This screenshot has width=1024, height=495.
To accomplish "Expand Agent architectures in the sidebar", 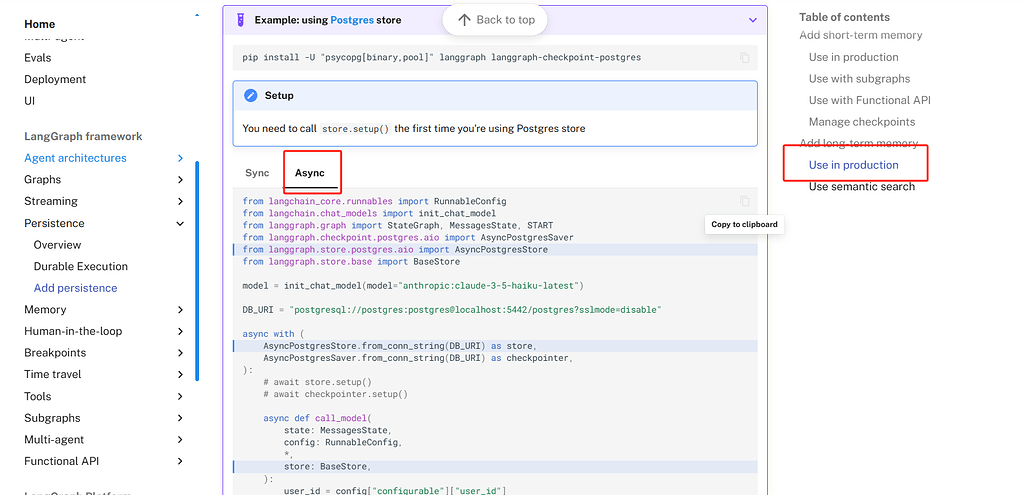I will [x=180, y=158].
